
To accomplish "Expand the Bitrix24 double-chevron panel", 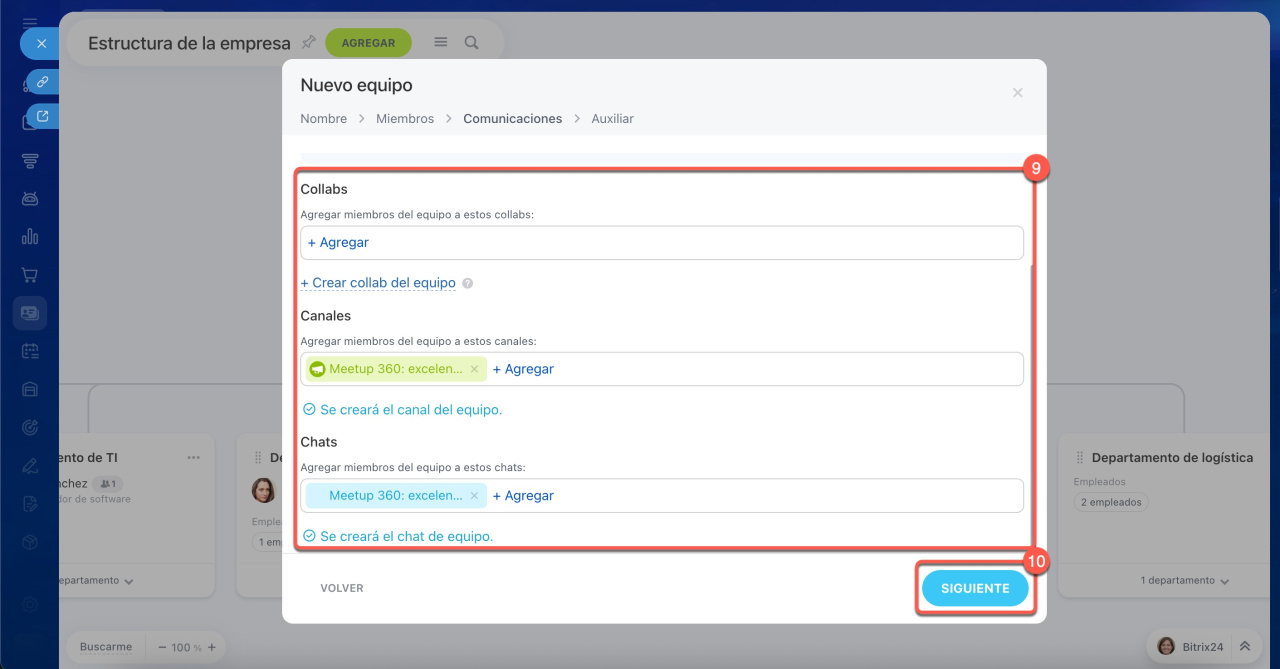I will coord(1245,647).
